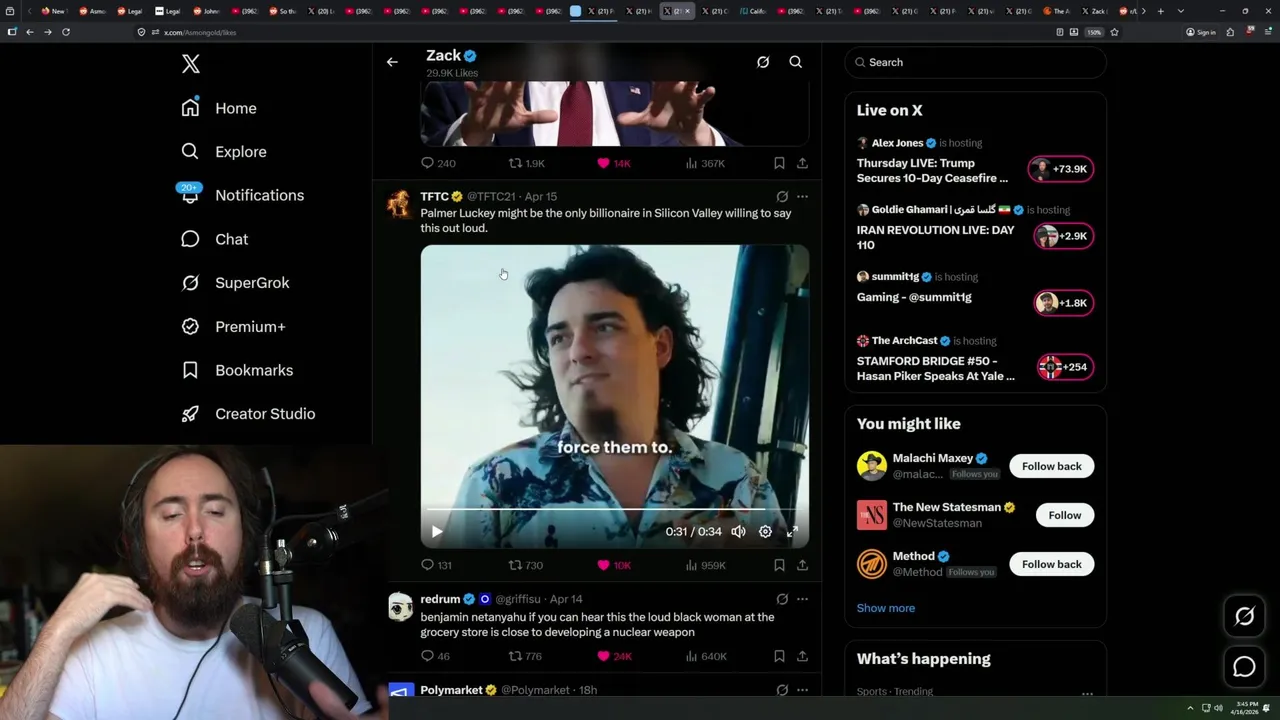Screen dimensions: 1280x720
Task: Click the Search input field
Action: click(x=976, y=62)
